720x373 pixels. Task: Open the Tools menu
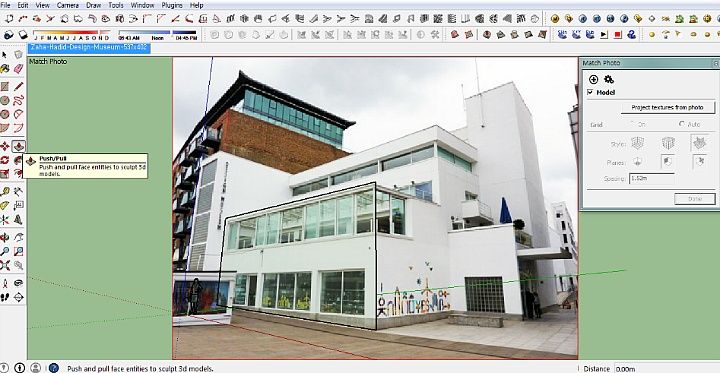[x=116, y=5]
